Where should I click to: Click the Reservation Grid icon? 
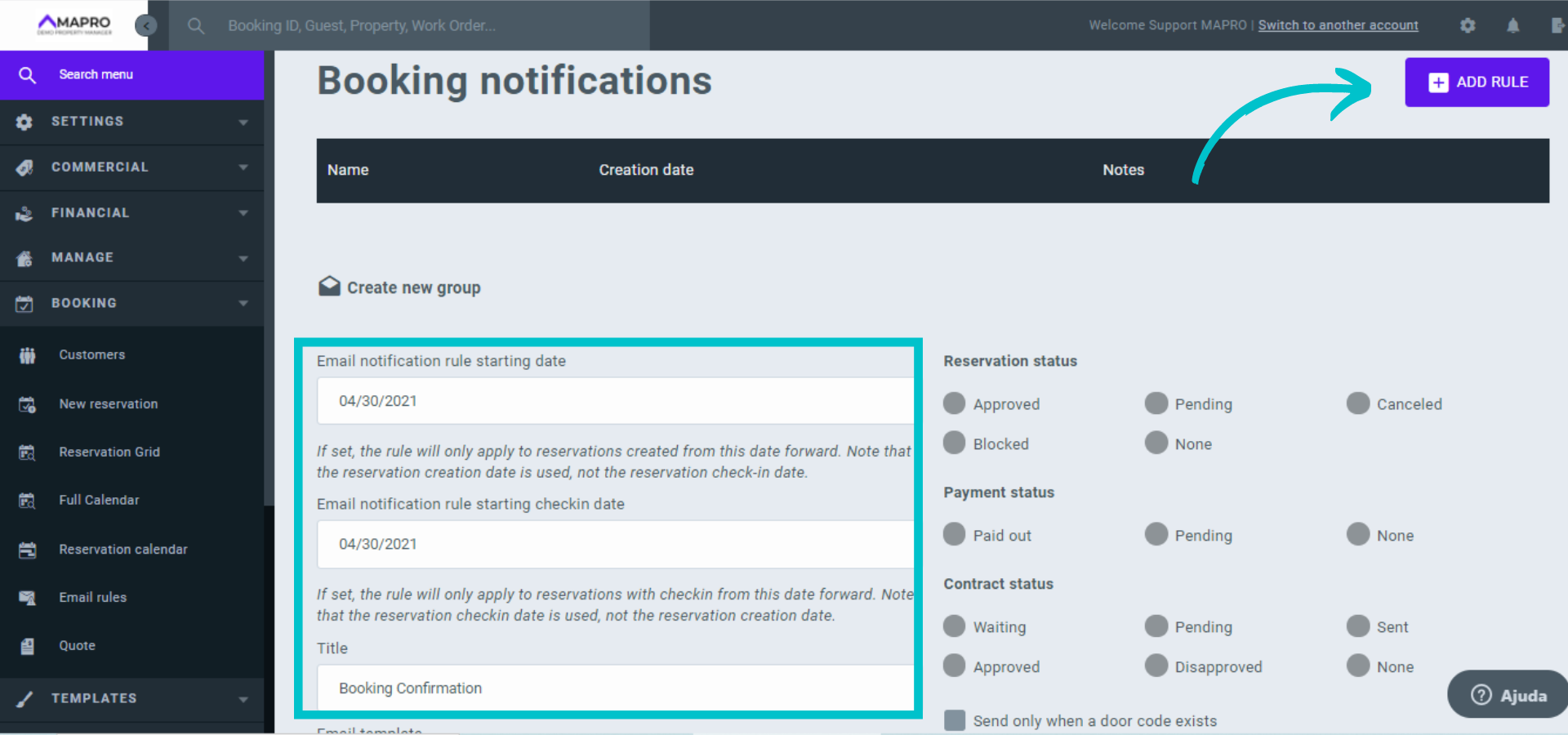coord(27,452)
